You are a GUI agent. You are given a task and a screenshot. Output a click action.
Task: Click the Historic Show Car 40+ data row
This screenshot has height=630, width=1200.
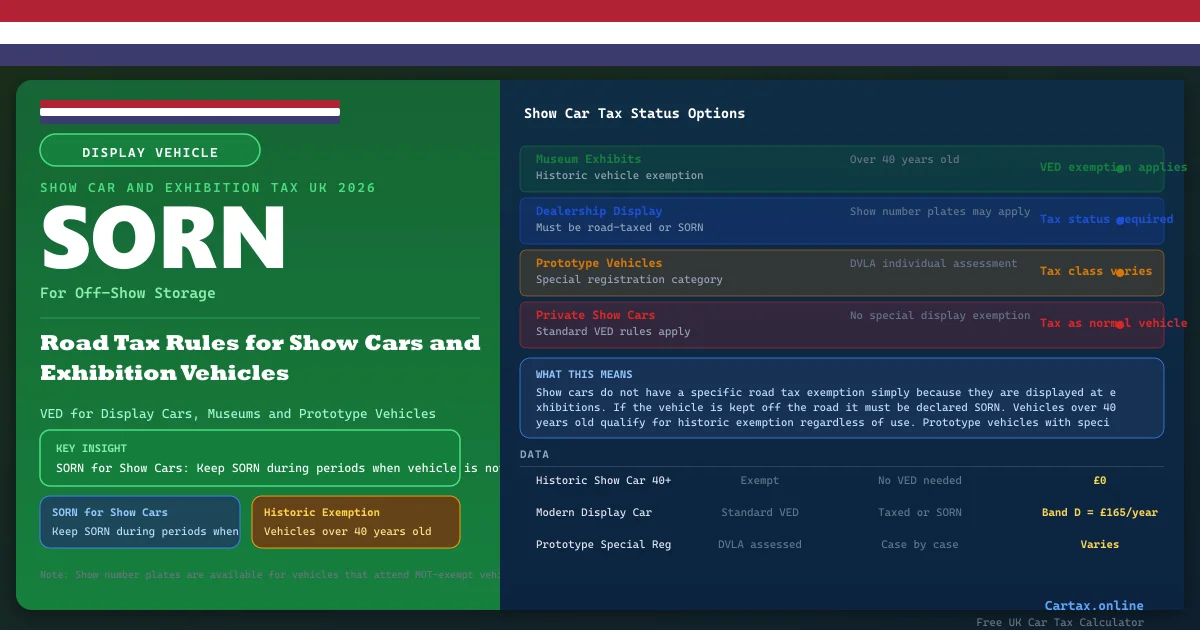click(x=841, y=481)
